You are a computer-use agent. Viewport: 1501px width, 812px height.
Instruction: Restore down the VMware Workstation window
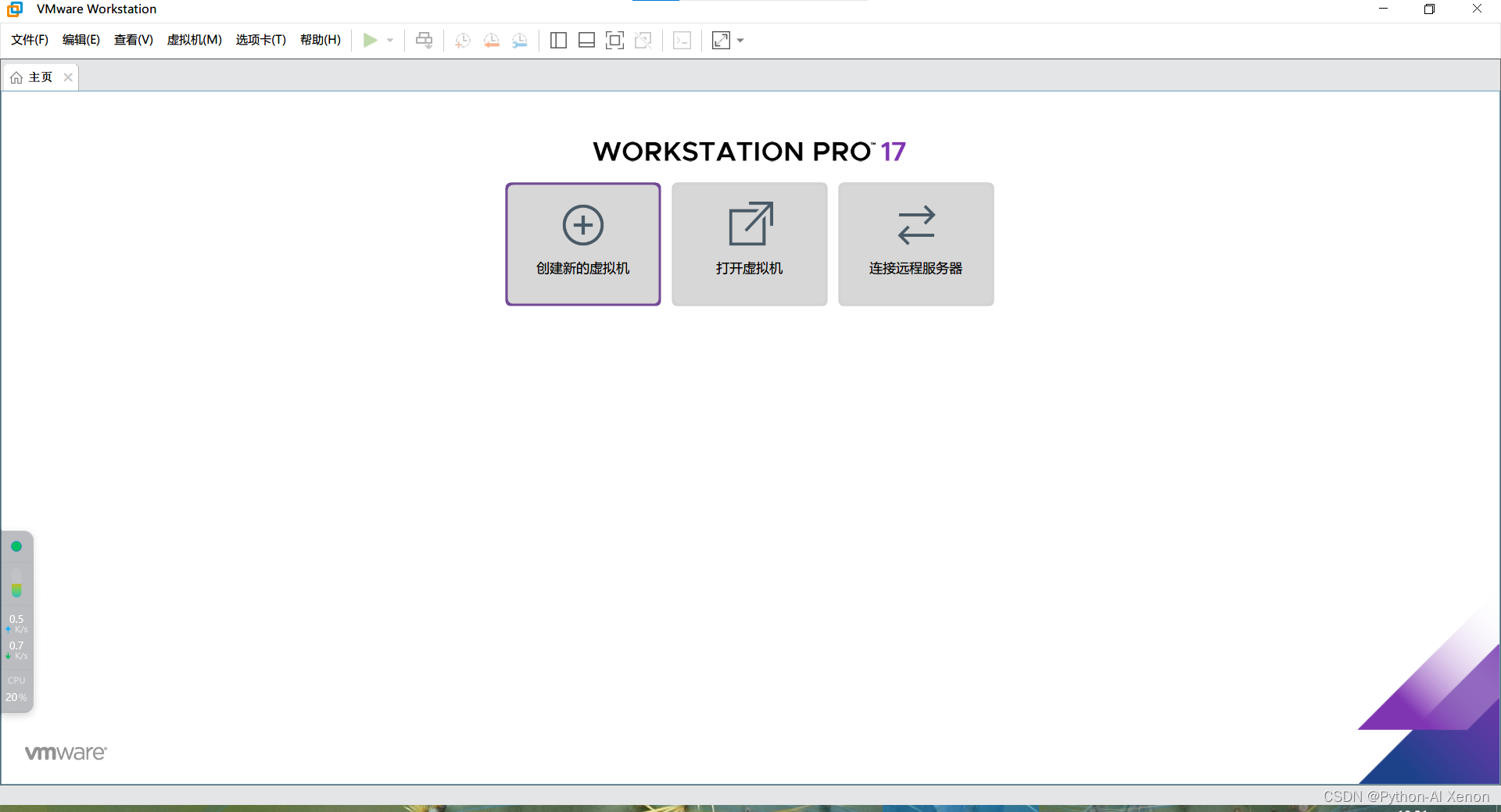(1429, 9)
